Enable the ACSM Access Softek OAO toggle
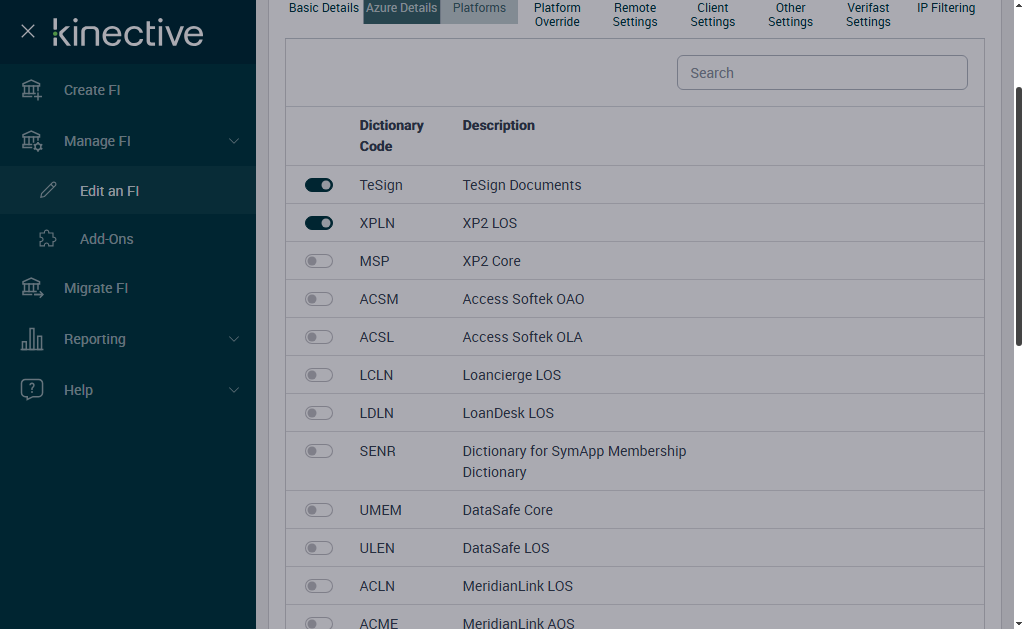Viewport: 1024px width, 629px height. 319,299
